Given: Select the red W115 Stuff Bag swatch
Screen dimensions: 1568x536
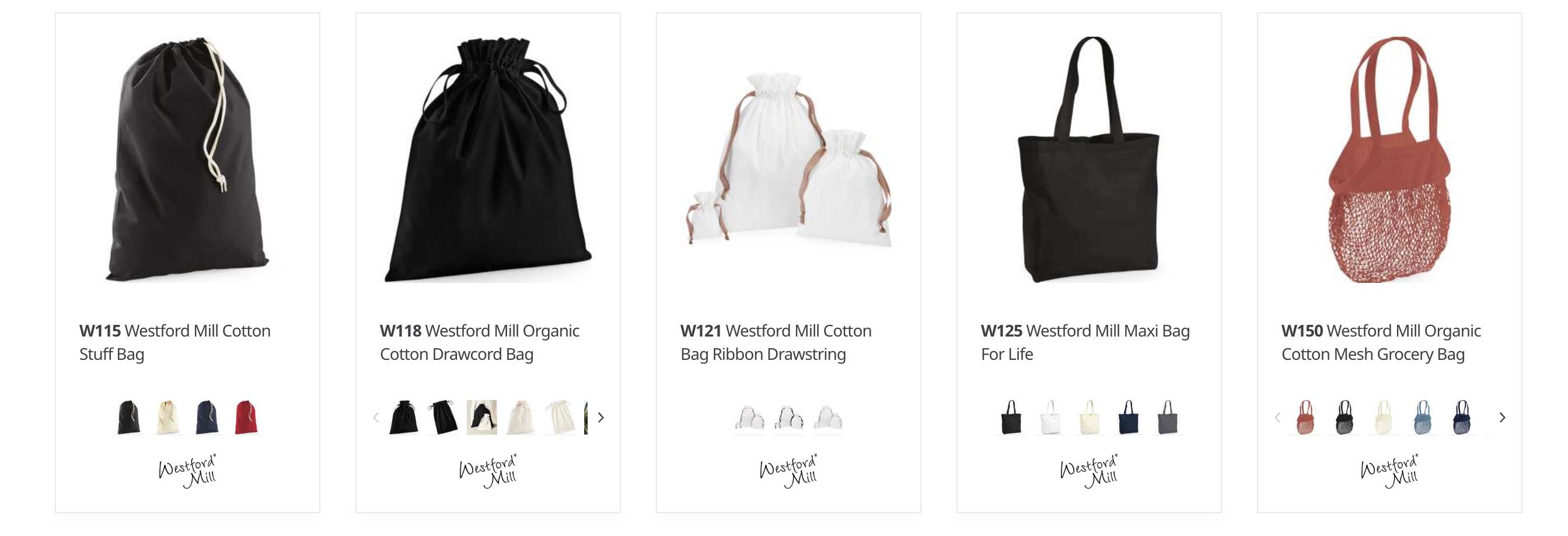Looking at the screenshot, I should pos(246,418).
